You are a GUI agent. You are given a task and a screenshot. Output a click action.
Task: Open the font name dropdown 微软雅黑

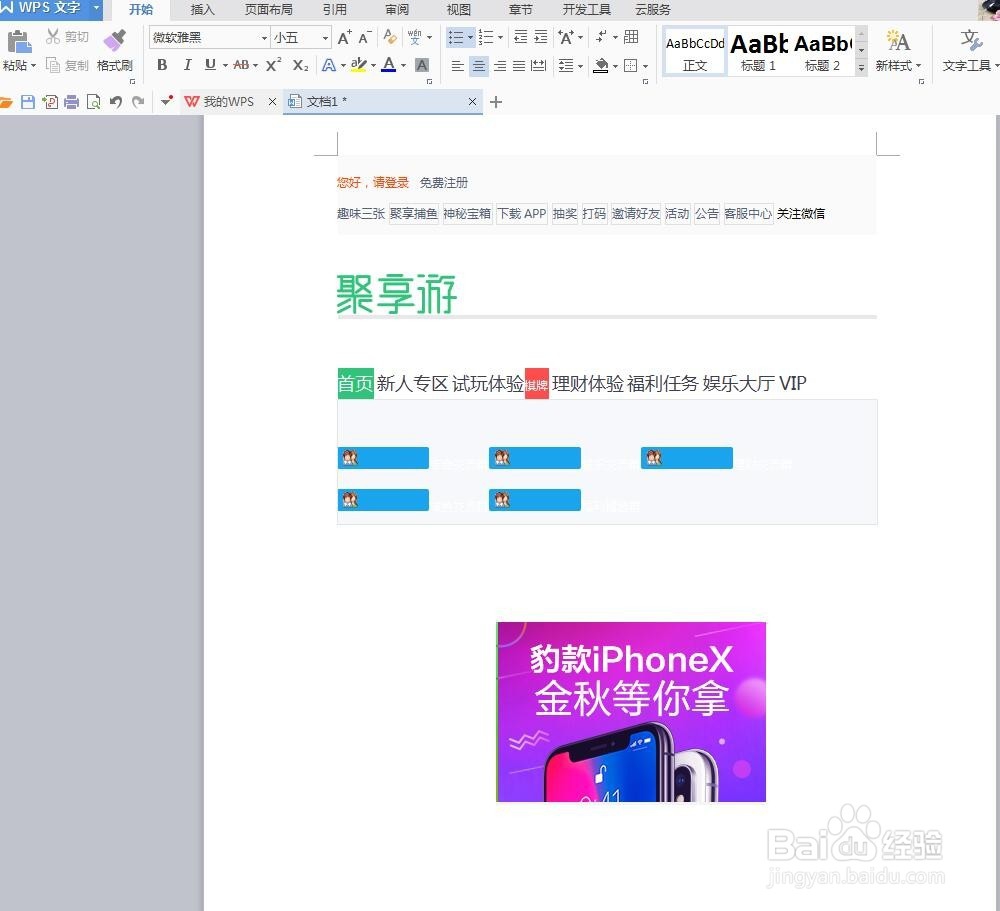[x=265, y=38]
